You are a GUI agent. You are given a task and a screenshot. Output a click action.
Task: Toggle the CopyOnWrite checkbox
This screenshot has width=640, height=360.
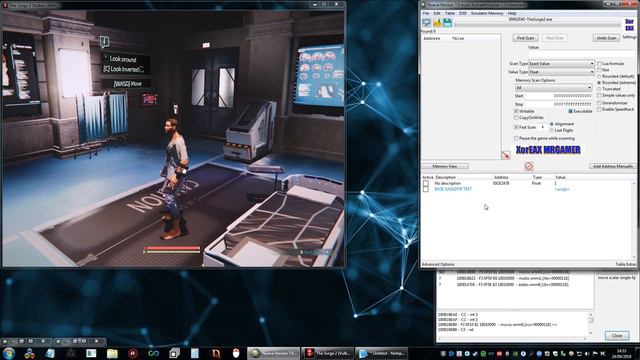point(516,118)
